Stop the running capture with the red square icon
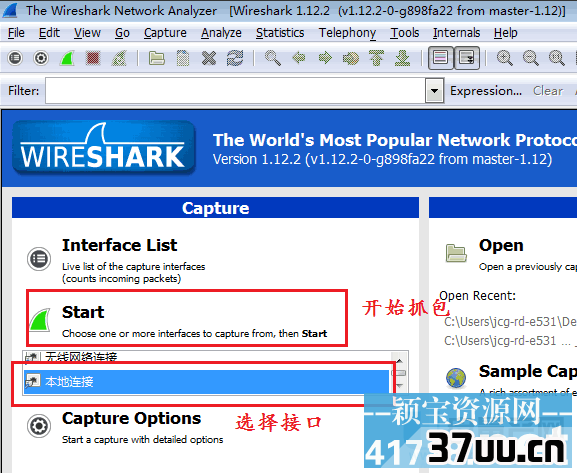This screenshot has height=473, width=577. click(x=93, y=58)
